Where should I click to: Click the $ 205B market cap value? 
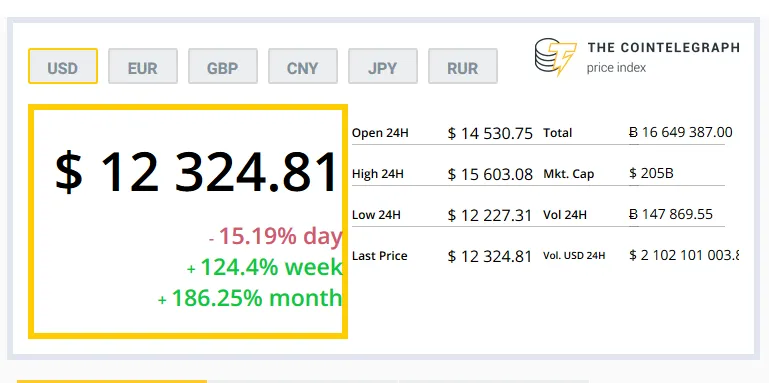click(651, 173)
